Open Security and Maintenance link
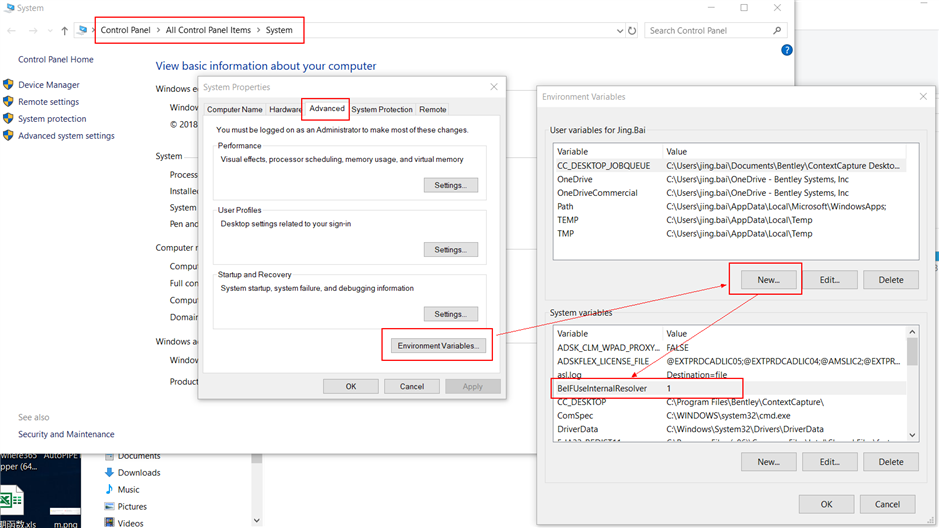The image size is (939, 528). click(x=66, y=434)
